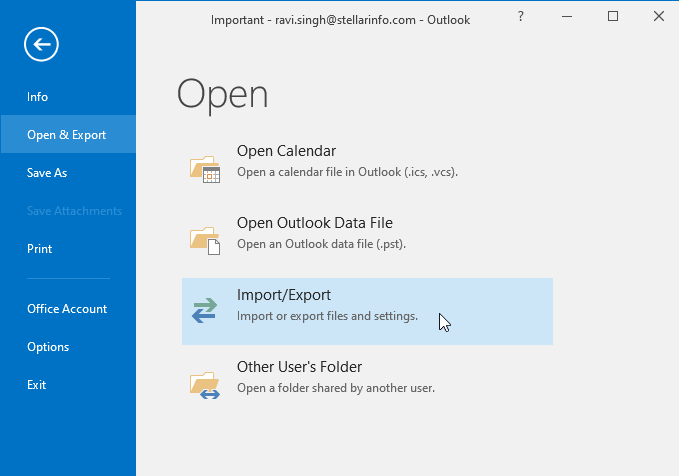Launch the Import/Export wizard label
The height and width of the screenshot is (476, 679).
(x=284, y=295)
